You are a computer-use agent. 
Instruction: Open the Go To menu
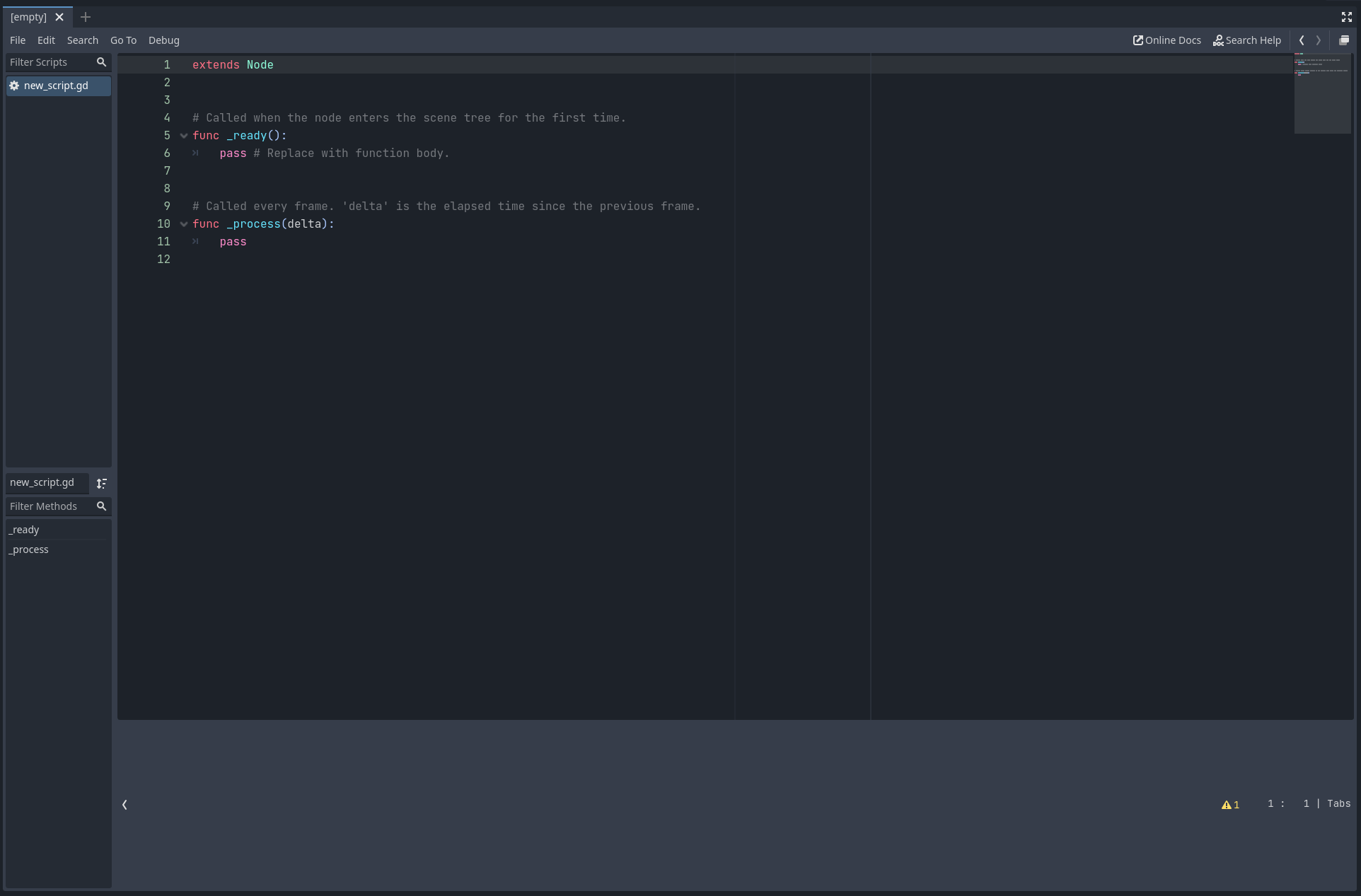(123, 40)
